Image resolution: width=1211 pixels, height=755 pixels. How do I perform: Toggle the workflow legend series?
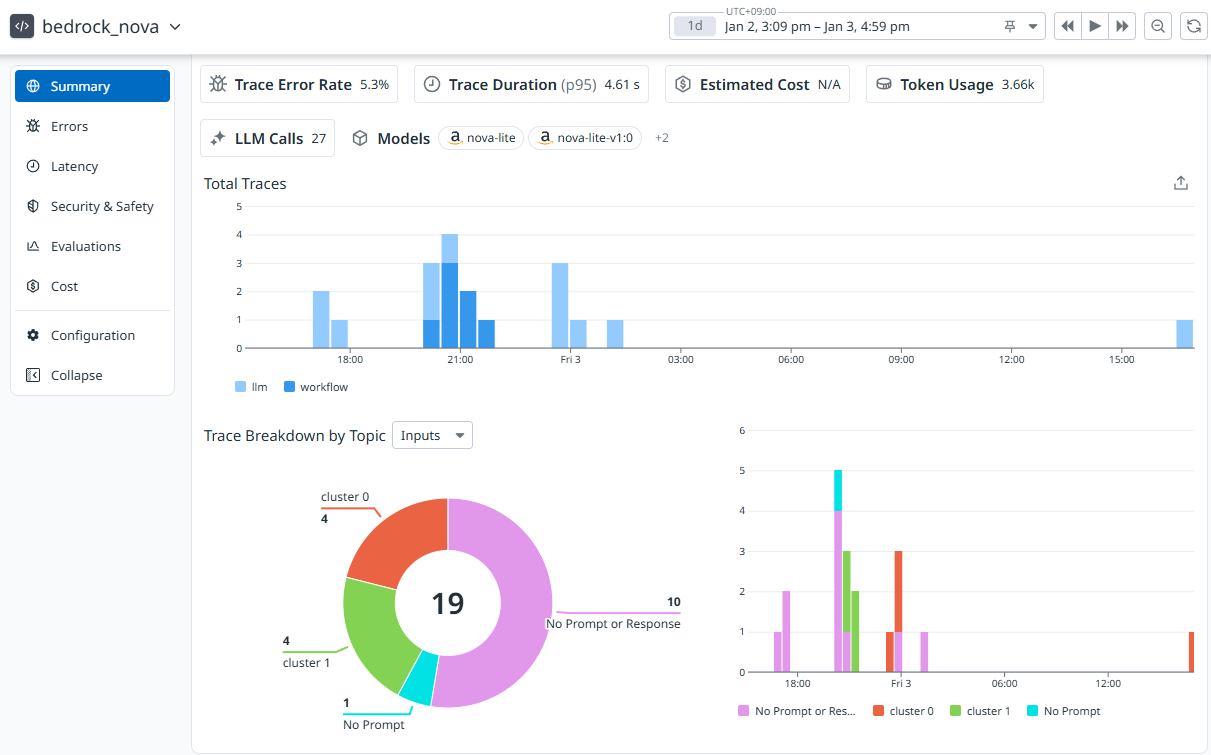tap(316, 386)
